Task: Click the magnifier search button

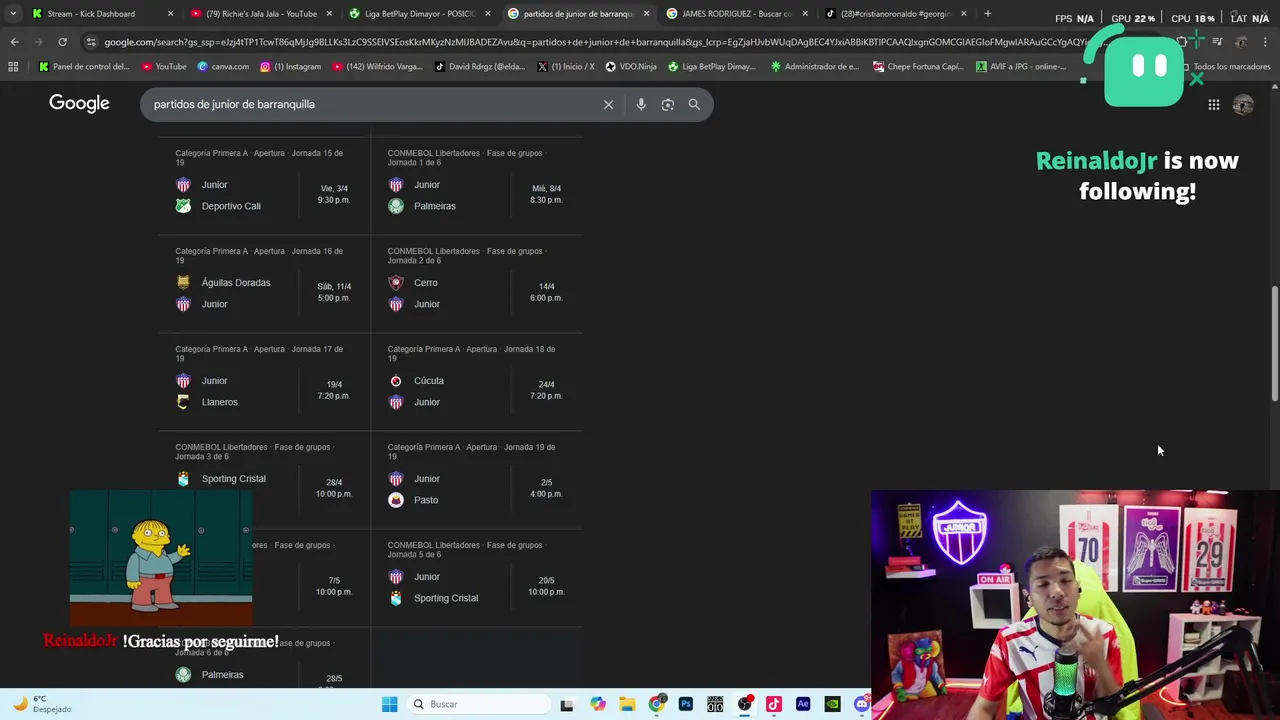Action: tap(694, 104)
